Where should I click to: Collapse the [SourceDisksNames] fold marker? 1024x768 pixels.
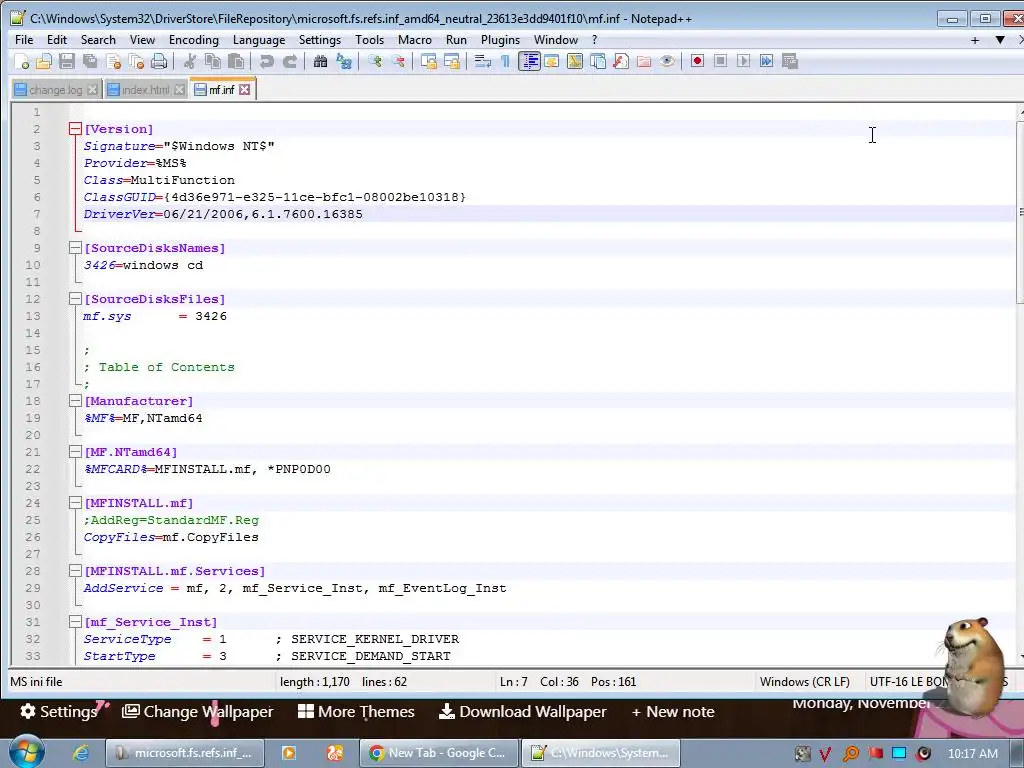(x=75, y=248)
